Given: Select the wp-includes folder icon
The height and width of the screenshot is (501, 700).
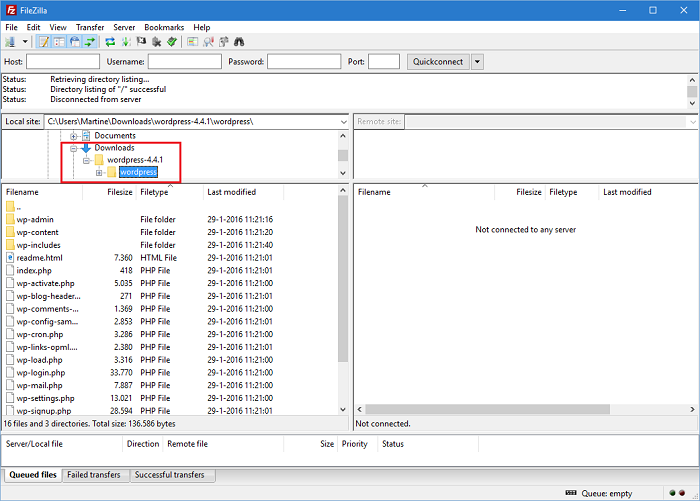Looking at the screenshot, I should tap(10, 245).
